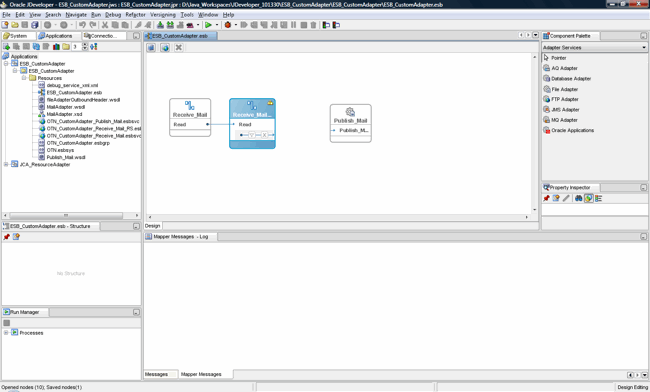Click the Cut scissors icon

click(x=105, y=25)
